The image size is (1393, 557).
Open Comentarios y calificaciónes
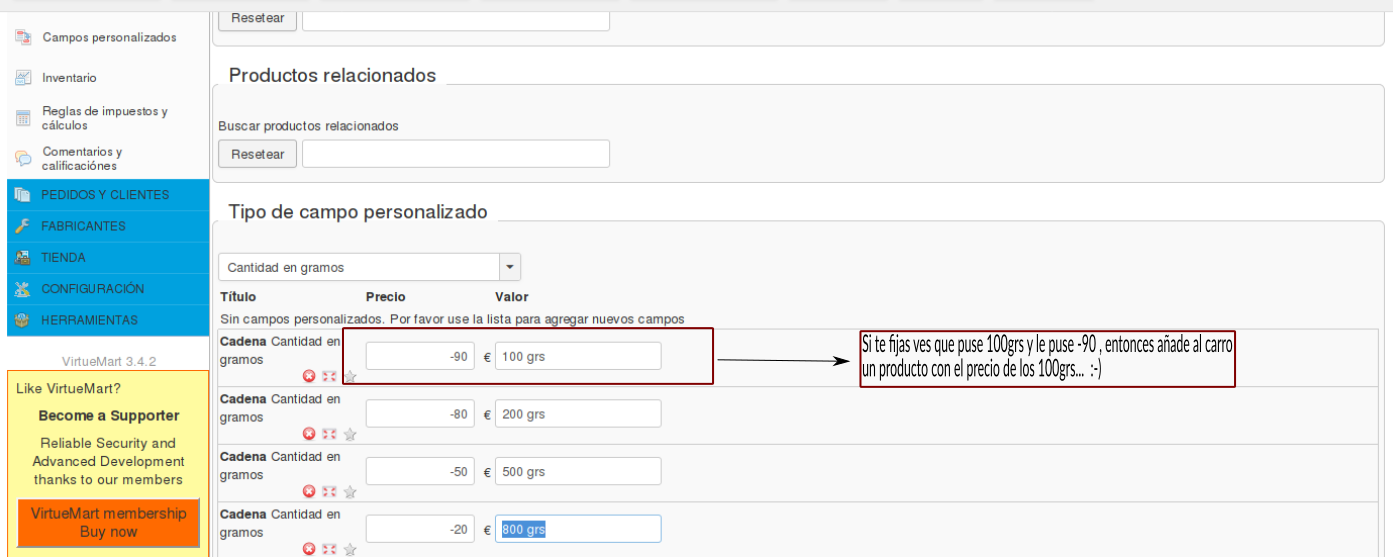(82, 158)
